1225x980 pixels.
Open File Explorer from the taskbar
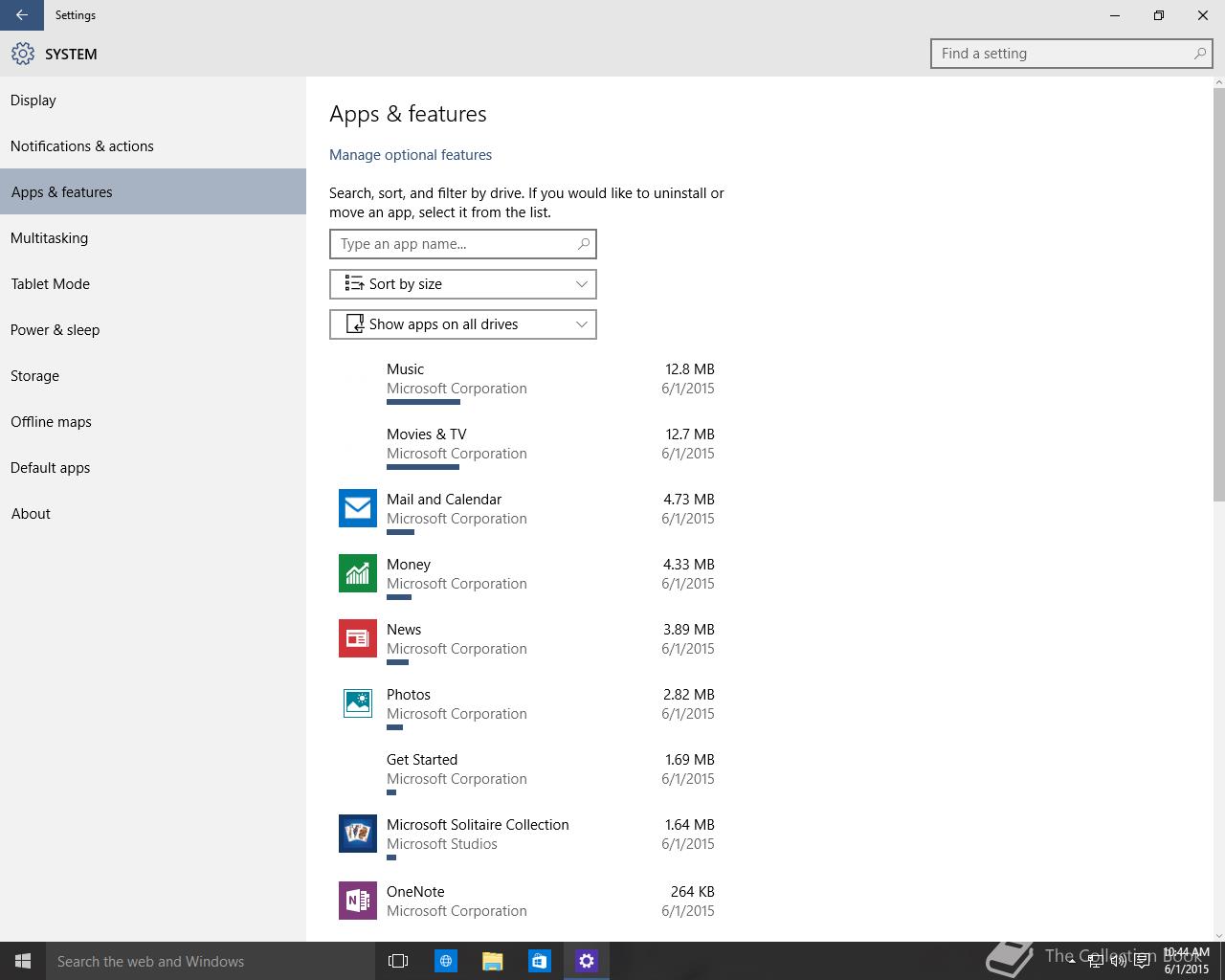click(x=492, y=961)
